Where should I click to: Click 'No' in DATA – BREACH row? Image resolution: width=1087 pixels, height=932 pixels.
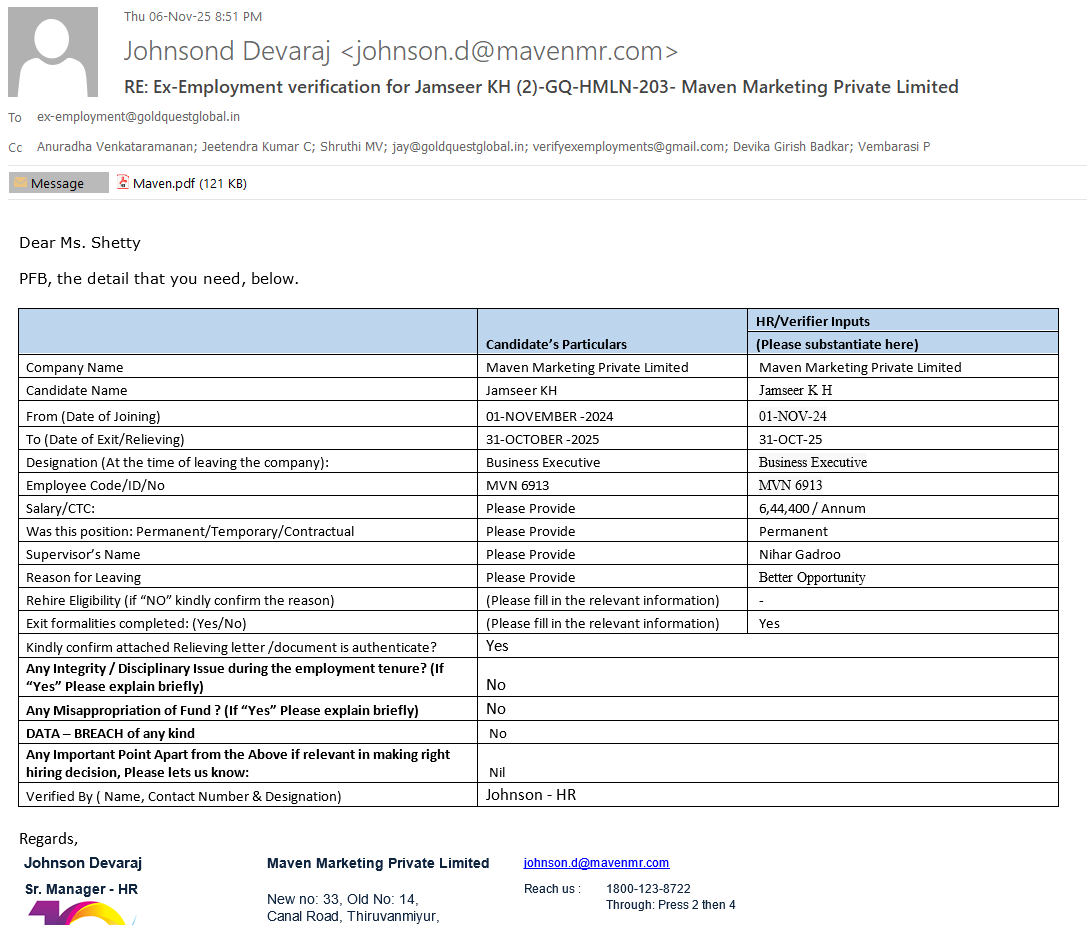(498, 734)
